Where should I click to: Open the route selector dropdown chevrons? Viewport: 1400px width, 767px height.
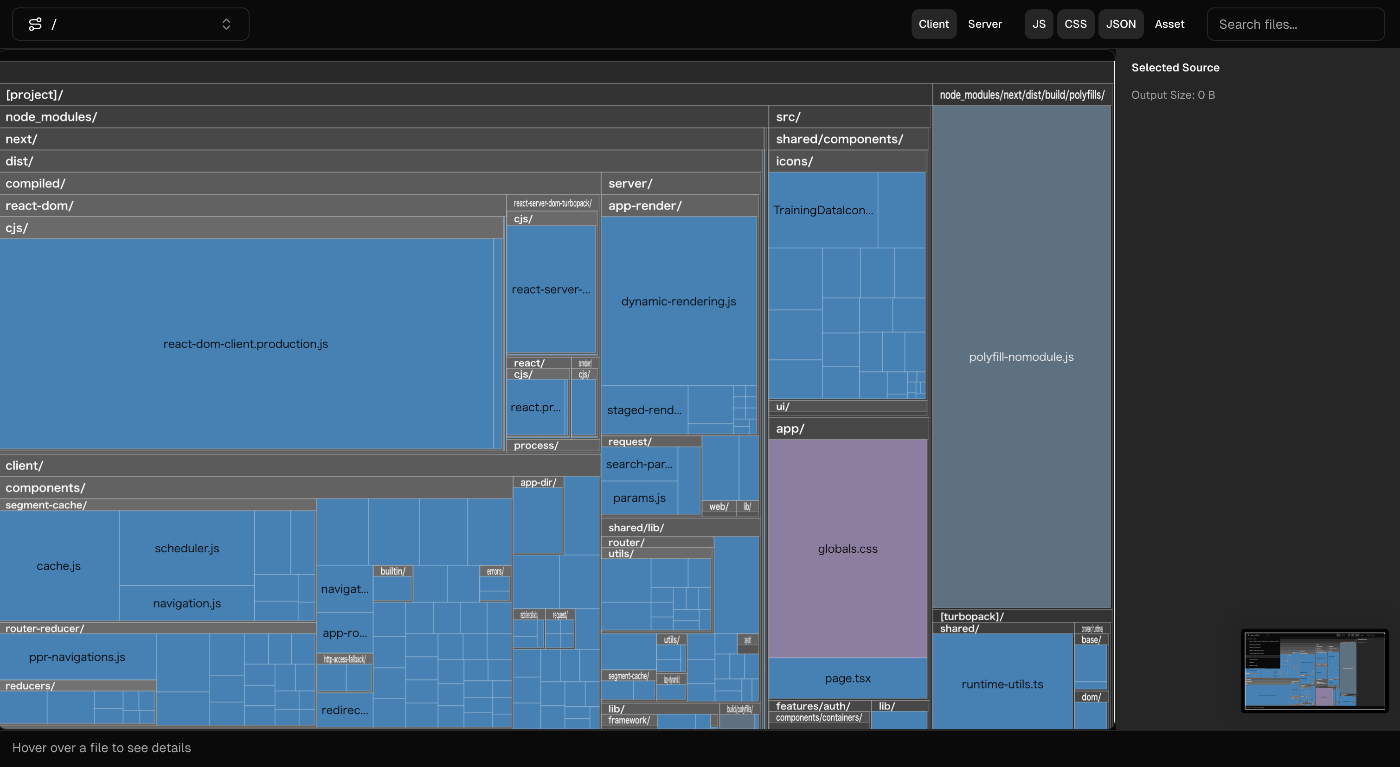[227, 24]
